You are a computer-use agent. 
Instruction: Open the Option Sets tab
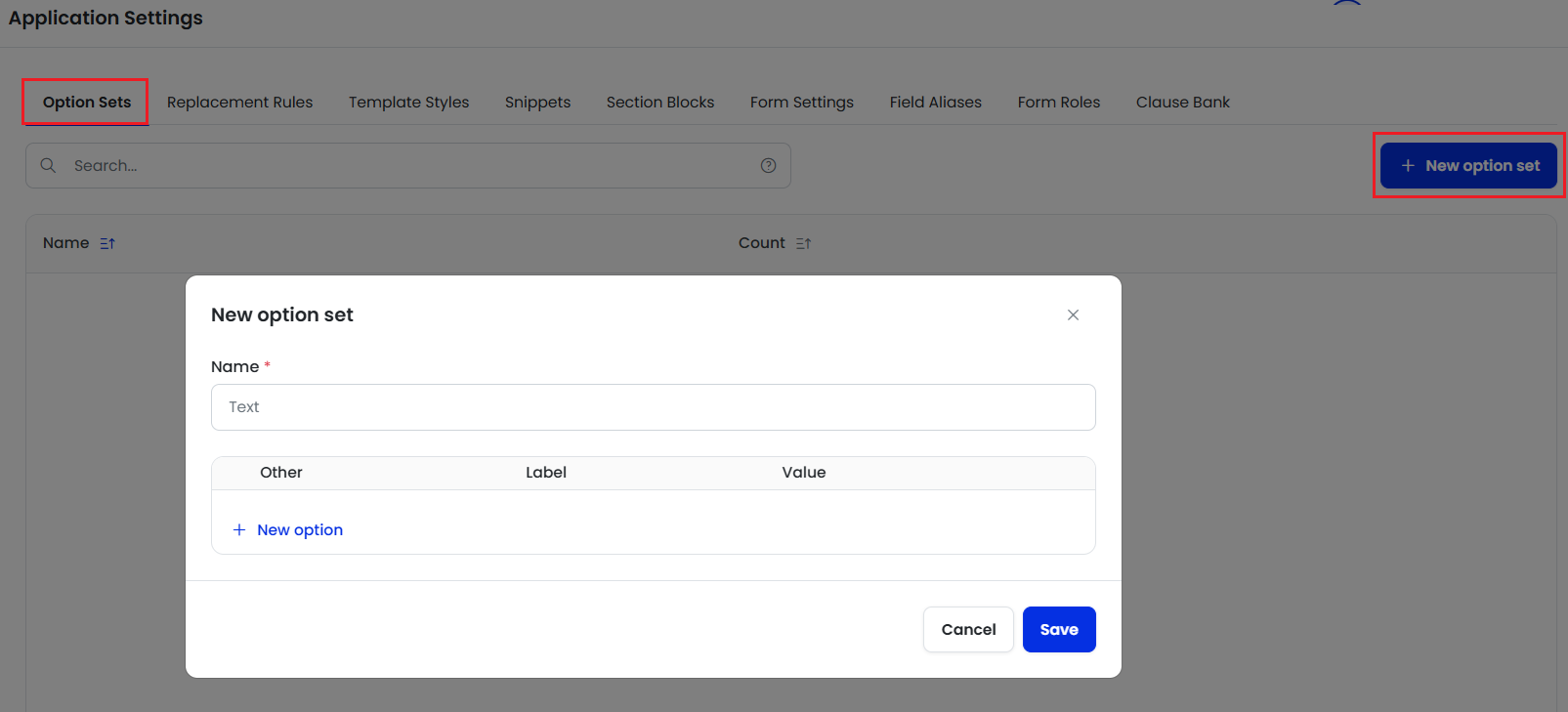tap(87, 102)
